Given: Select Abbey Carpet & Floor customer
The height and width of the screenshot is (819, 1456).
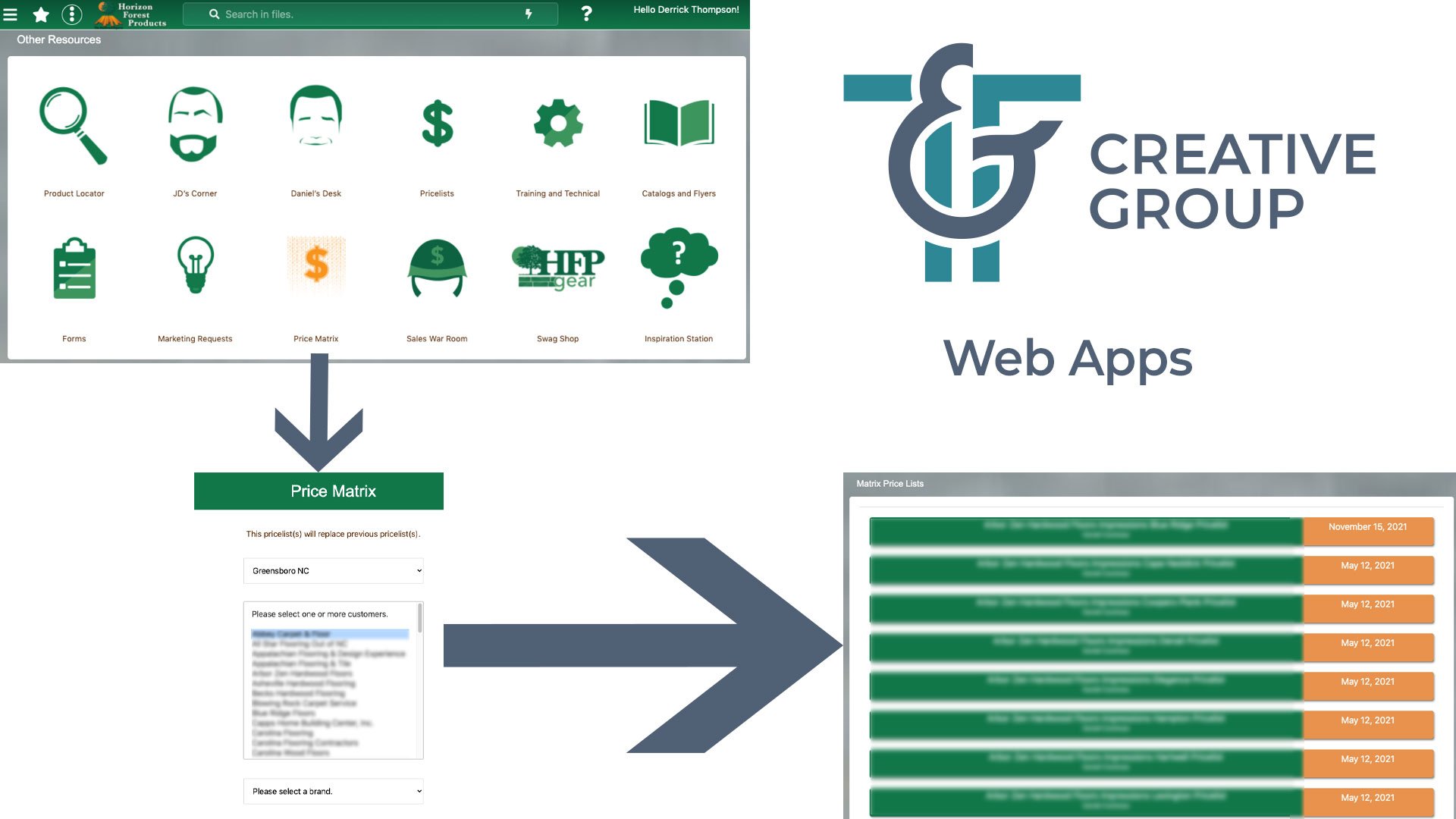Looking at the screenshot, I should point(291,634).
